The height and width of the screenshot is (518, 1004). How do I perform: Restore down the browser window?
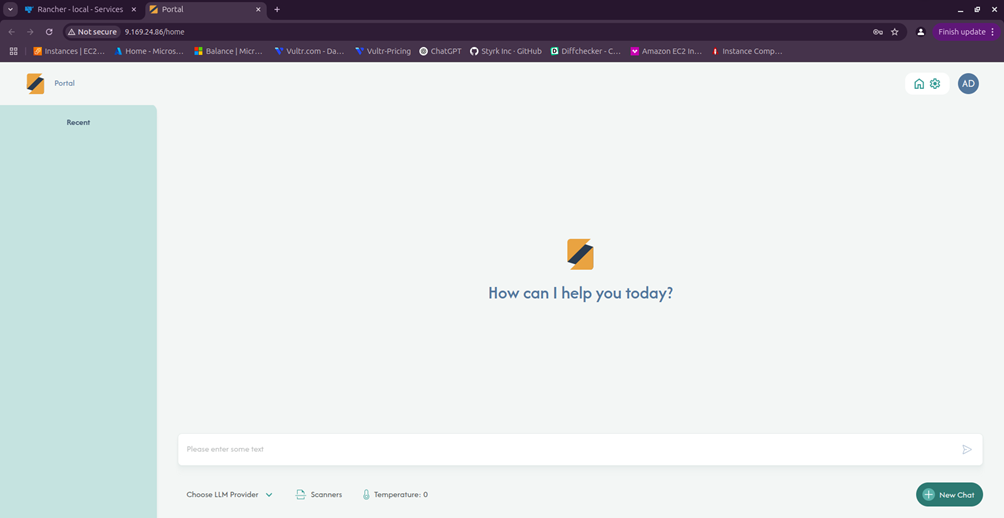[977, 10]
